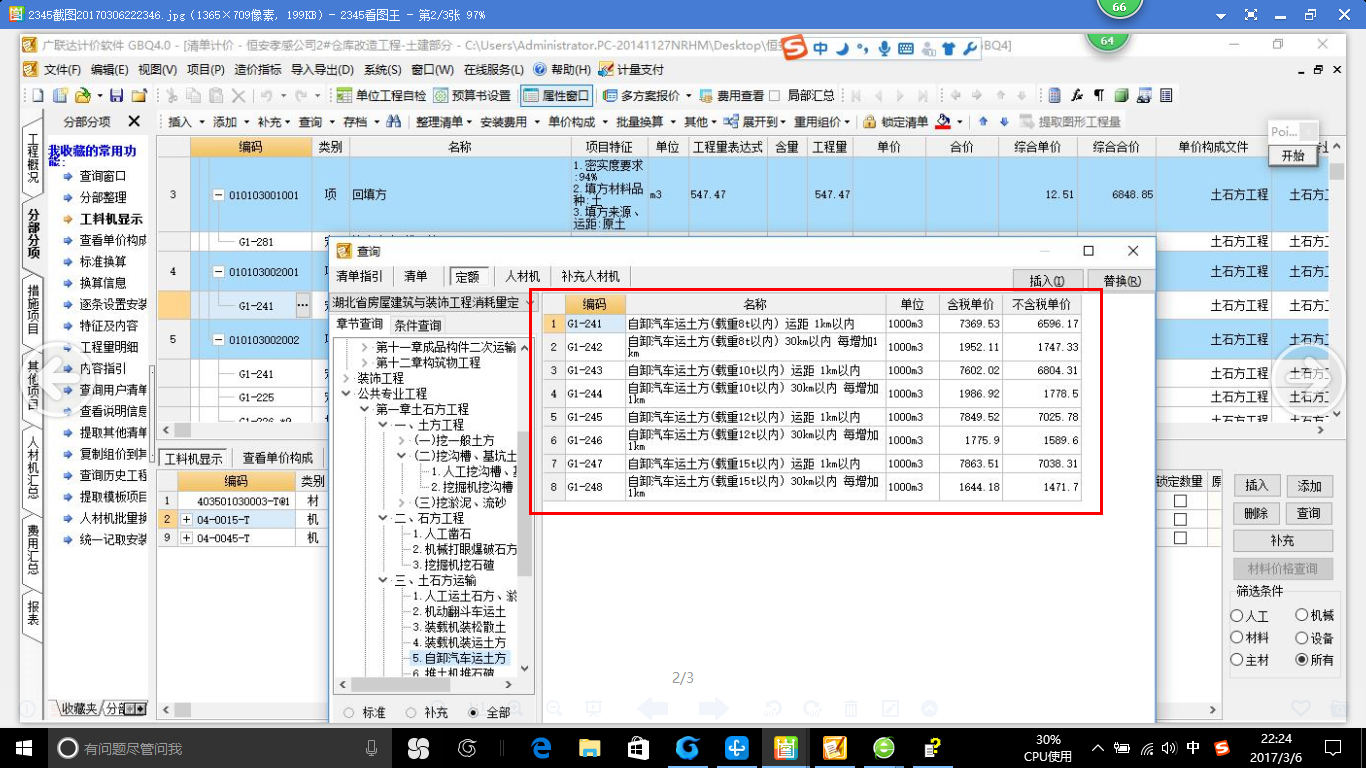Switch to the 人材机 tab in query dialog
This screenshot has width=1366, height=768.
tap(522, 276)
